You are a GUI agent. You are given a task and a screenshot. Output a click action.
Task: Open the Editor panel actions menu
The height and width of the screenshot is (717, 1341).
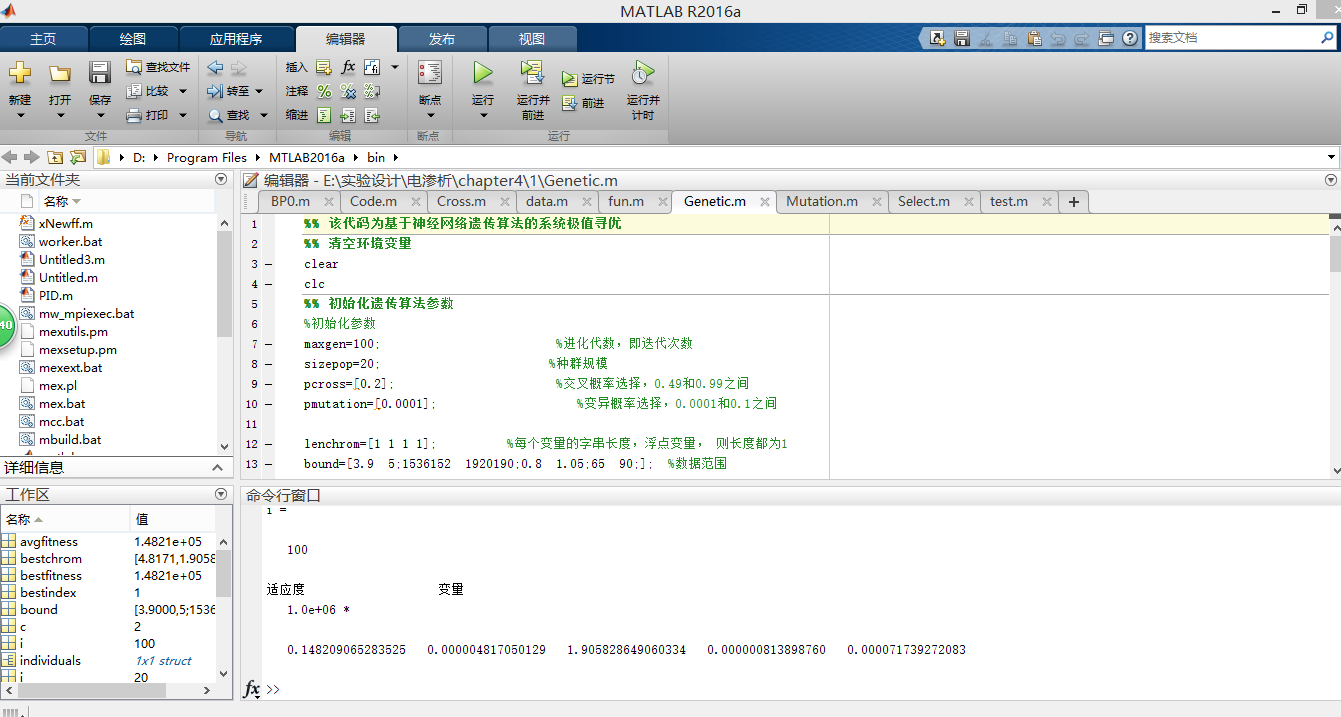(x=1330, y=180)
